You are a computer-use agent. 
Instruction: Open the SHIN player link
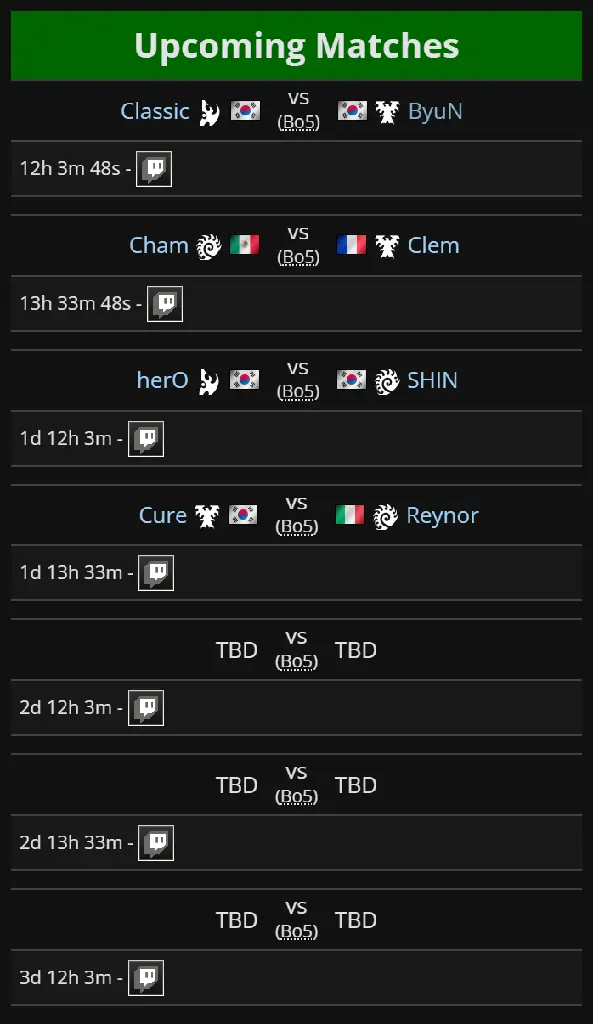pyautogui.click(x=432, y=380)
